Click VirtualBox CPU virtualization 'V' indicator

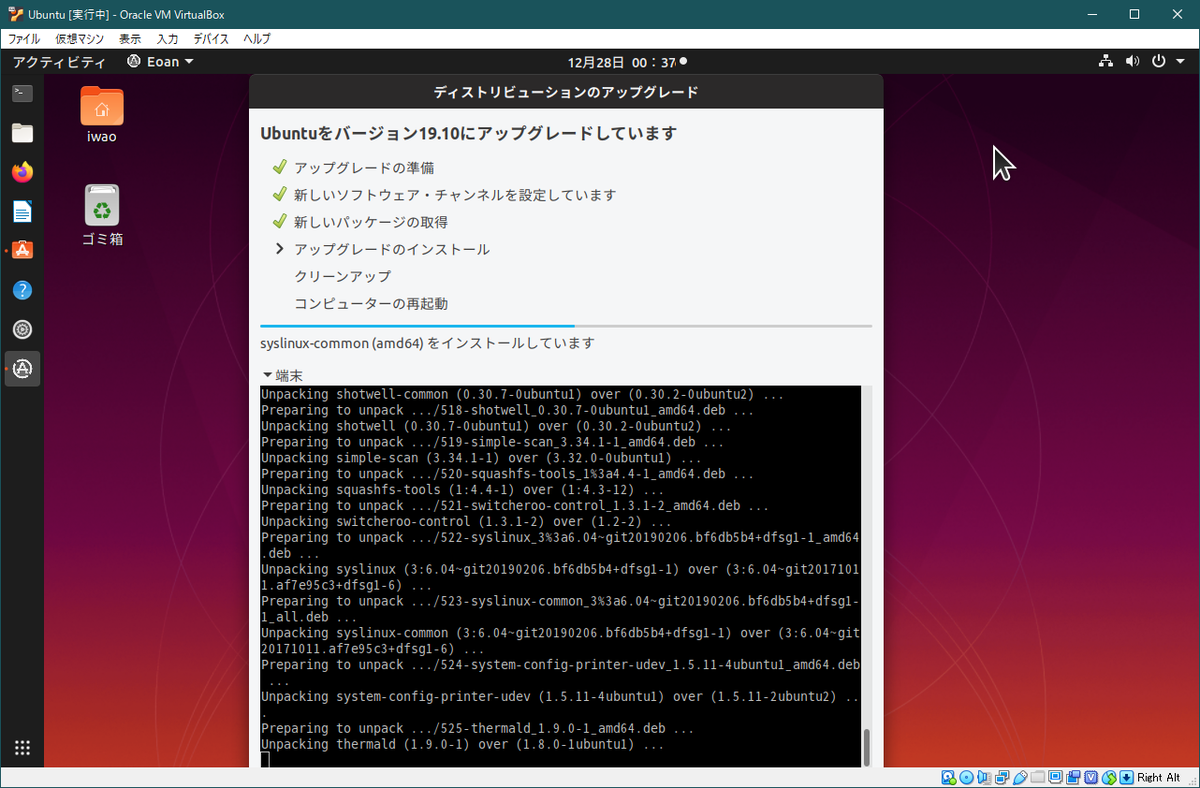coord(1091,777)
